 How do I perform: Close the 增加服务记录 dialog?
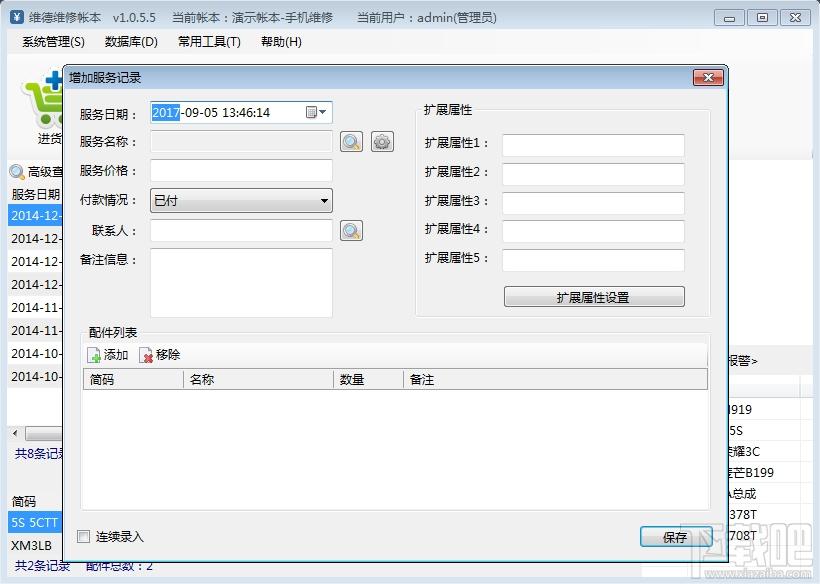point(708,77)
